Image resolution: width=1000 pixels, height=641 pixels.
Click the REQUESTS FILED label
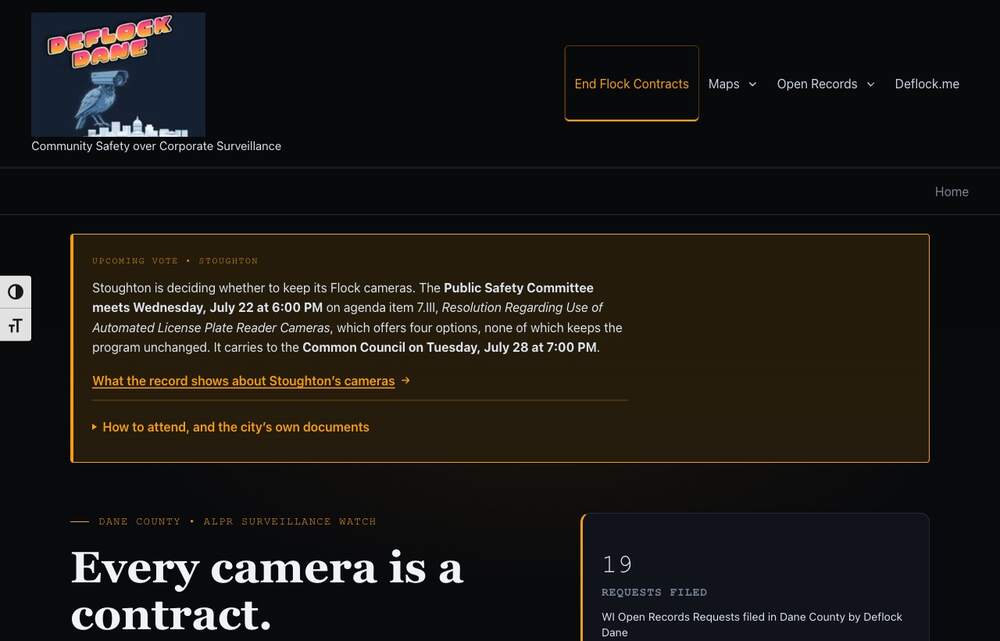(x=654, y=593)
